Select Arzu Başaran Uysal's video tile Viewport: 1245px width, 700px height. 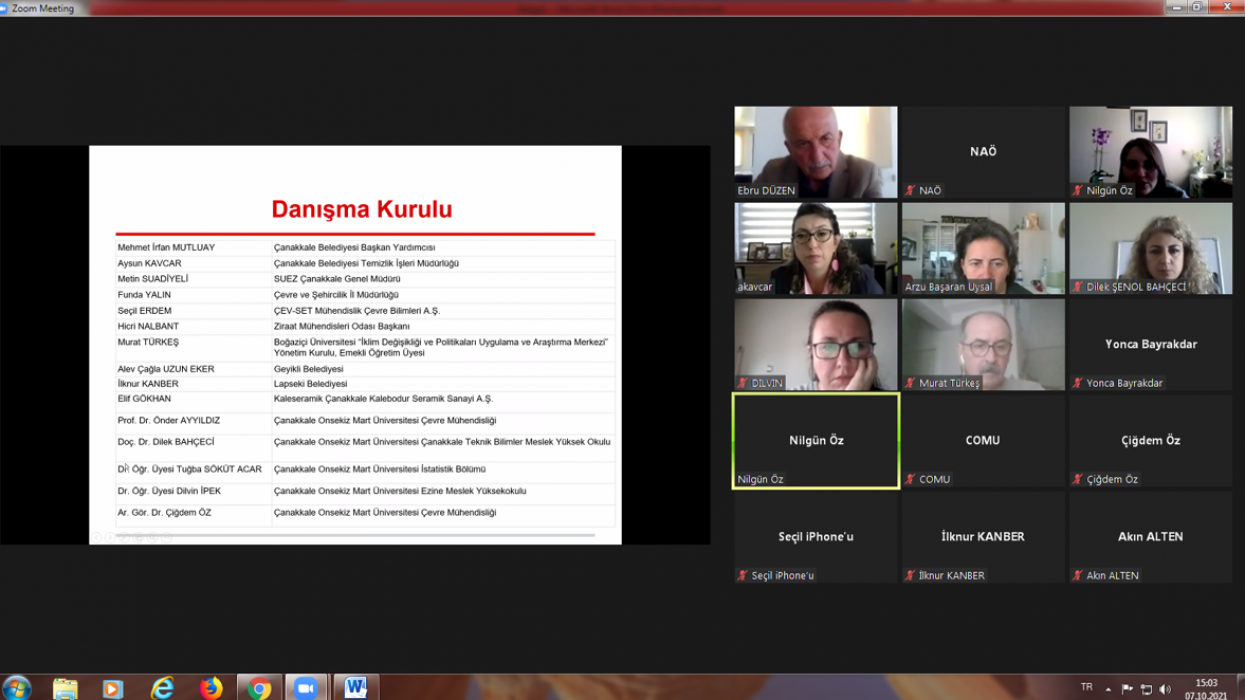[983, 248]
